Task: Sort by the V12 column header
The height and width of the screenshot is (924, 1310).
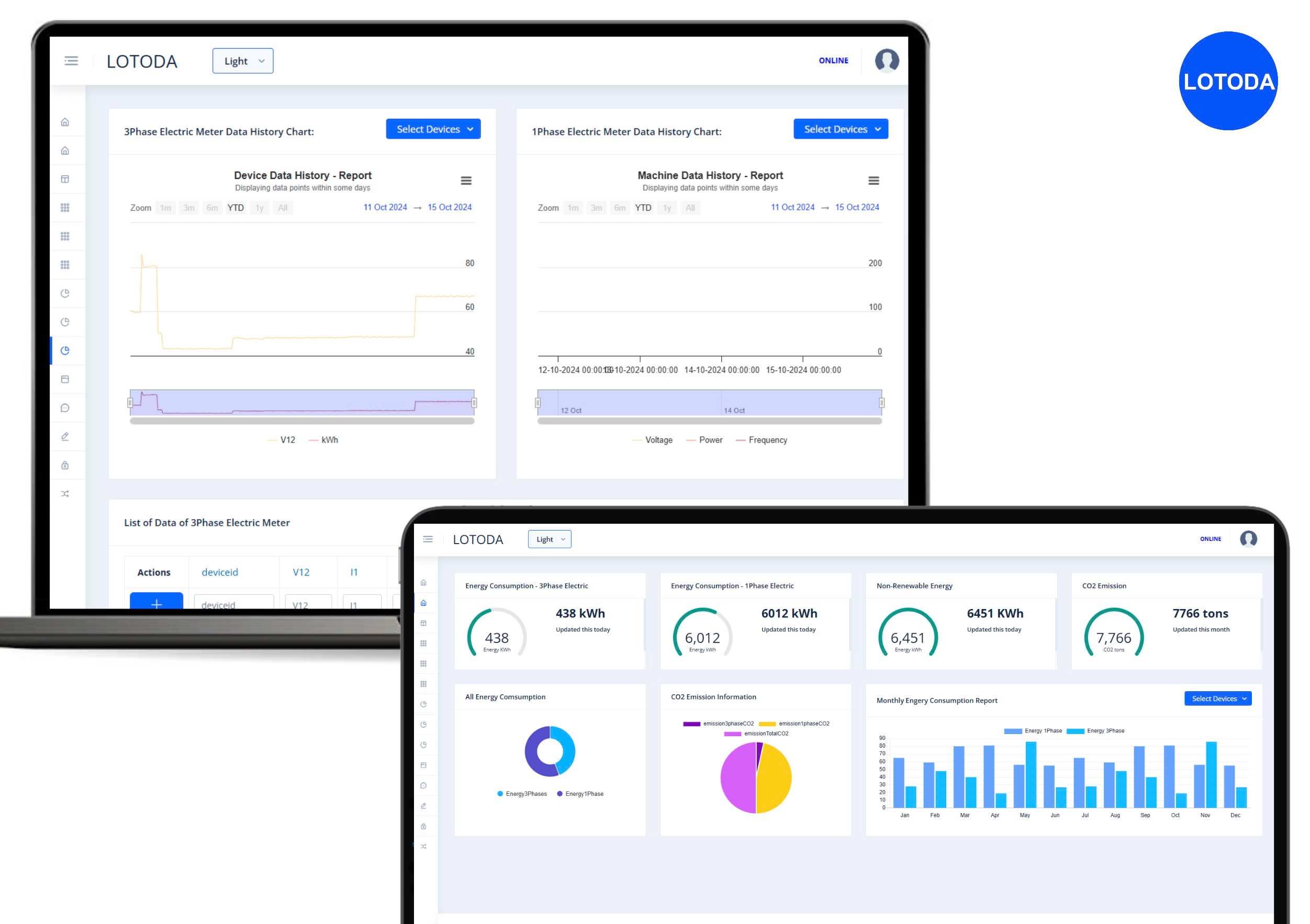Action: (x=301, y=572)
